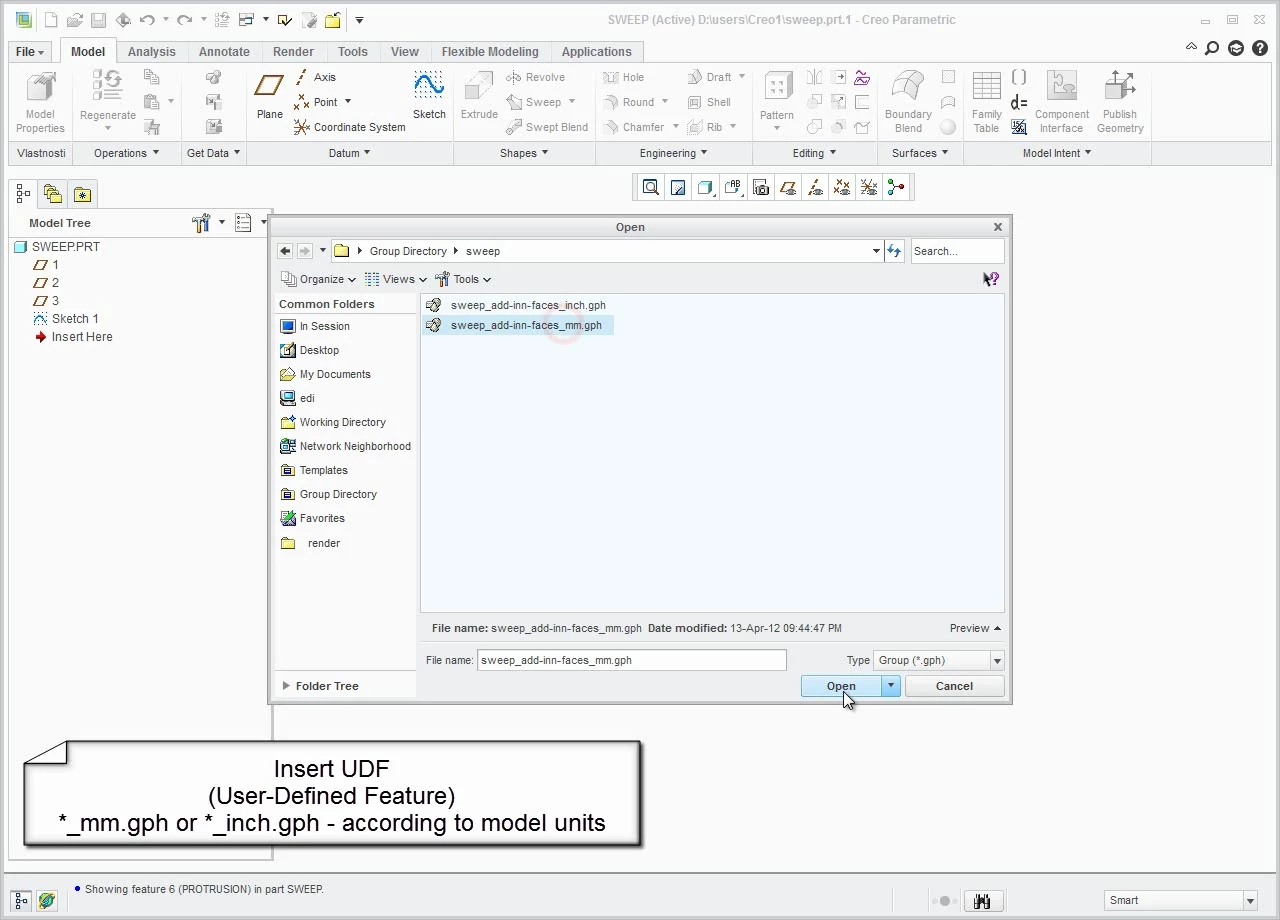Screen dimensions: 1280x920
Task: Click the Back arrow in Open dialog
Action: click(285, 251)
